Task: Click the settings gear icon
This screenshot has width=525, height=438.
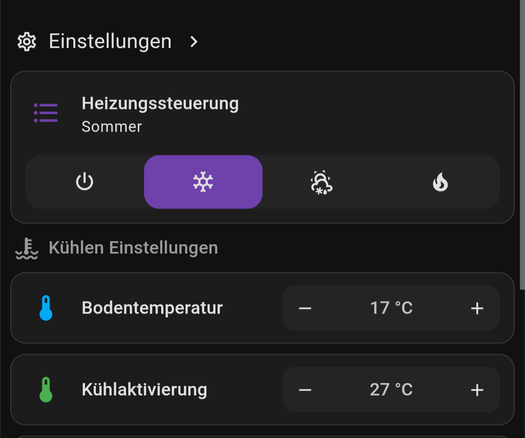Action: click(x=27, y=42)
